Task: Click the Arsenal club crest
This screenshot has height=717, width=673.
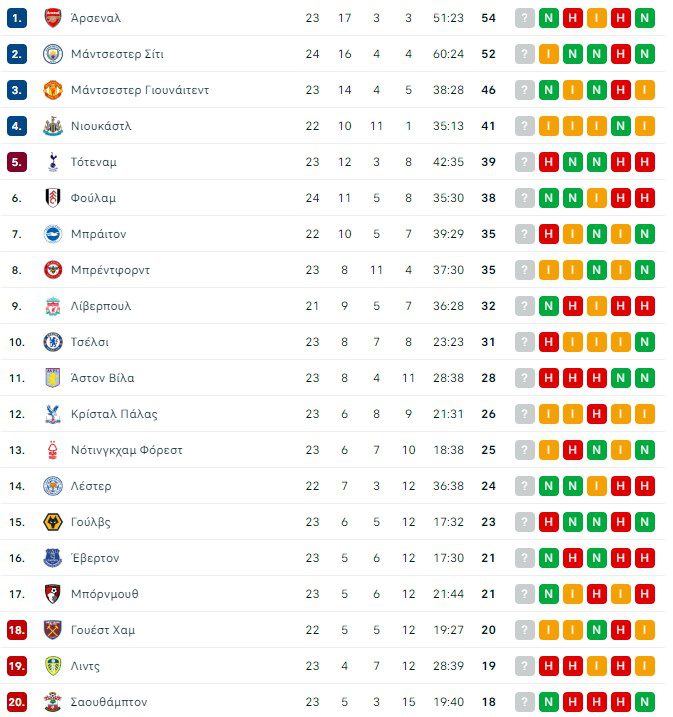Action: pos(53,18)
